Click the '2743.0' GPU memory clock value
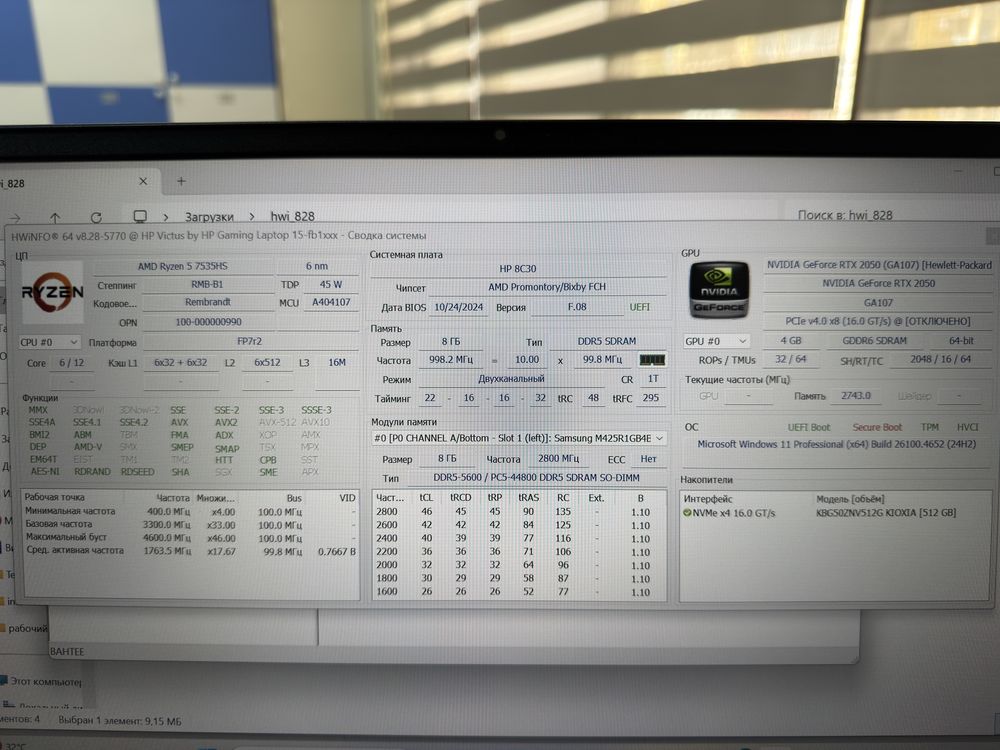This screenshot has height=750, width=1000. [855, 396]
